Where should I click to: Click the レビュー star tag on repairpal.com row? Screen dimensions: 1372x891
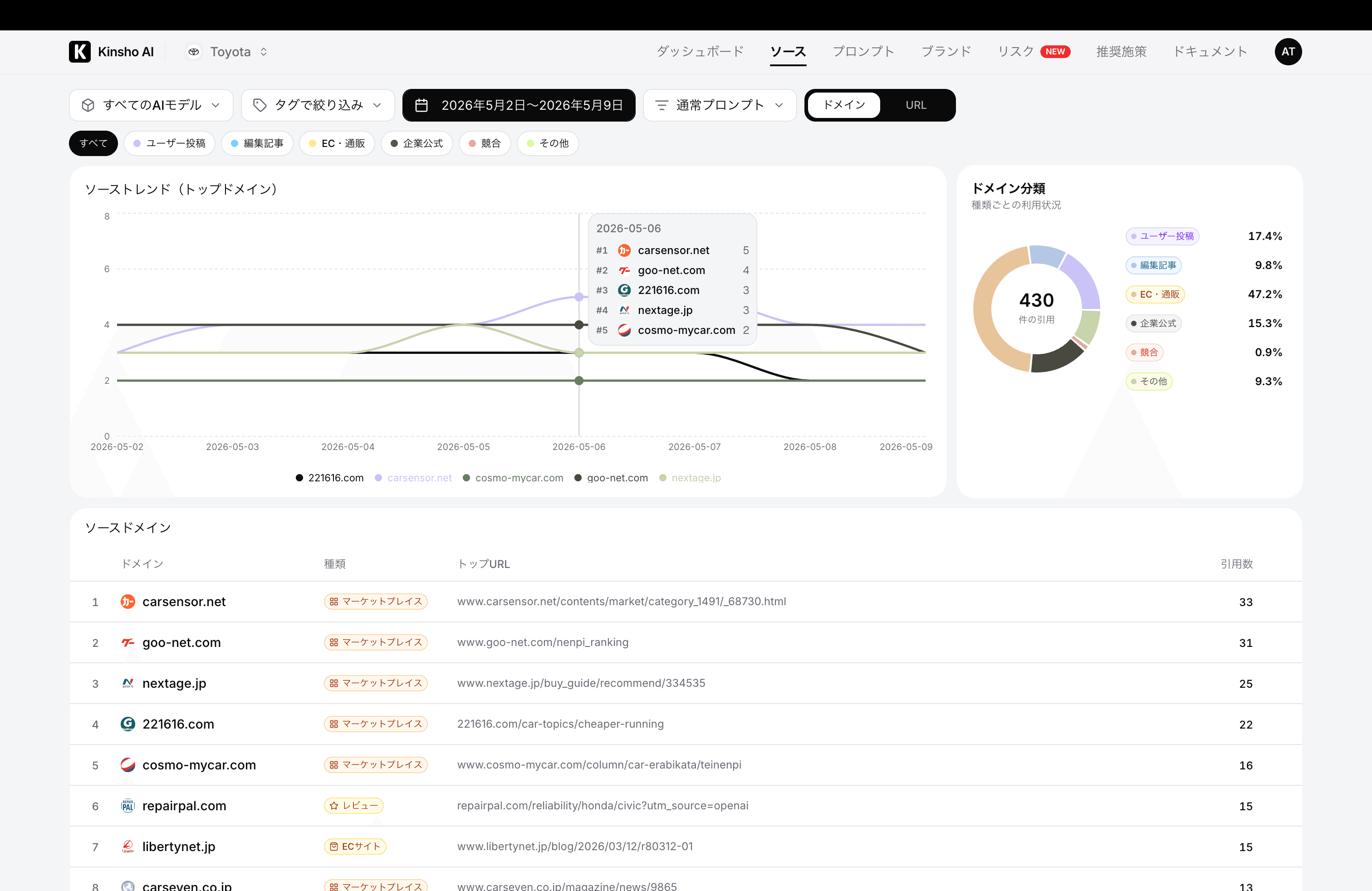353,805
